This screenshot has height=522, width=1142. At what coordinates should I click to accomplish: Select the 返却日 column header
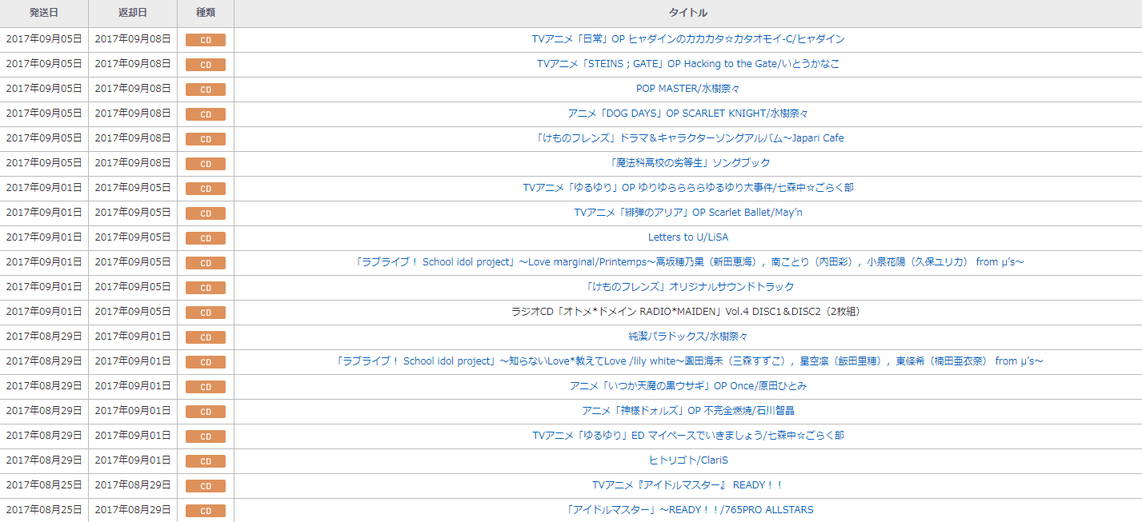(133, 13)
